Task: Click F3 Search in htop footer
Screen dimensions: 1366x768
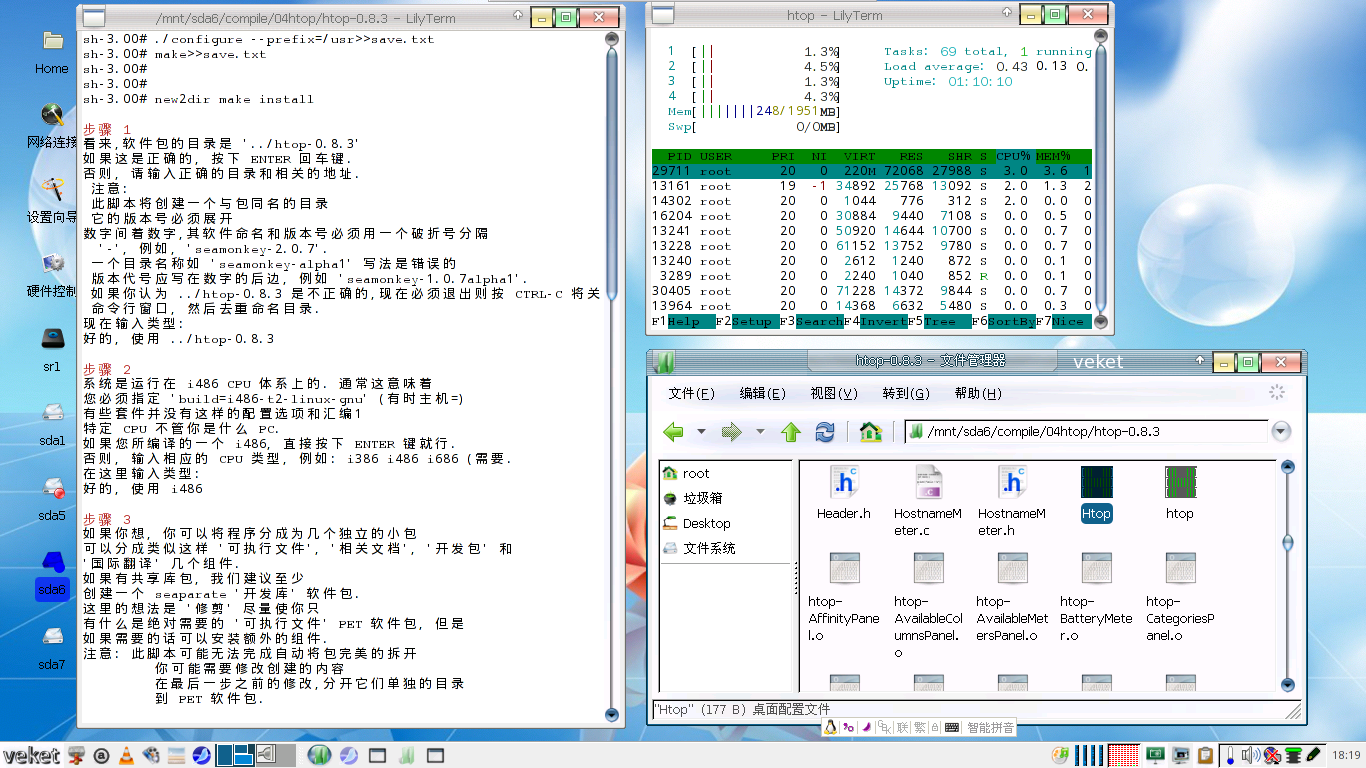Action: coord(811,321)
